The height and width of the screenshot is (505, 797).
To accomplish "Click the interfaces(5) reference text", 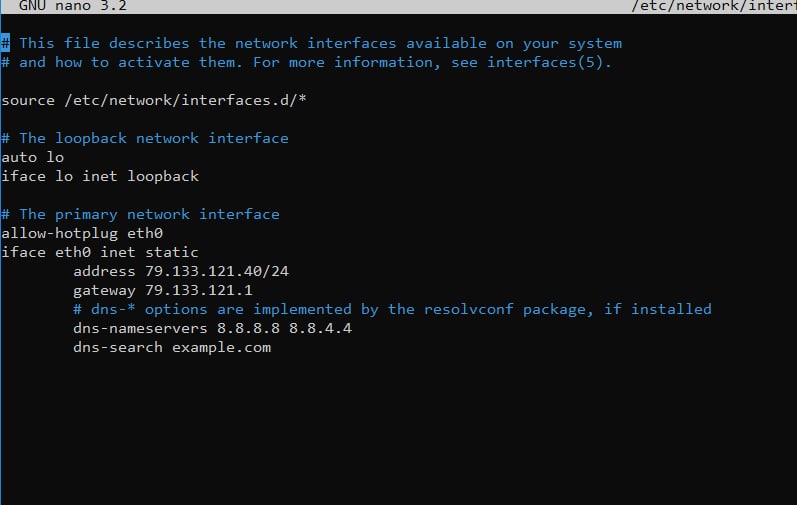I will pyautogui.click(x=548, y=62).
